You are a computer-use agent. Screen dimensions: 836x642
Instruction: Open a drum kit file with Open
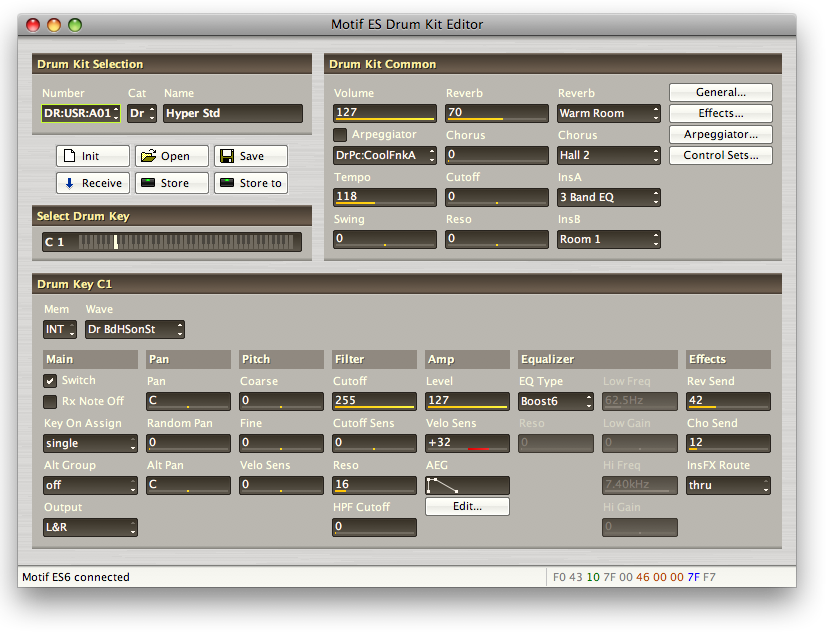[x=172, y=156]
